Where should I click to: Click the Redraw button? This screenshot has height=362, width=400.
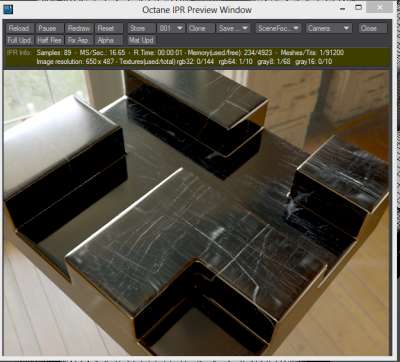[79, 28]
